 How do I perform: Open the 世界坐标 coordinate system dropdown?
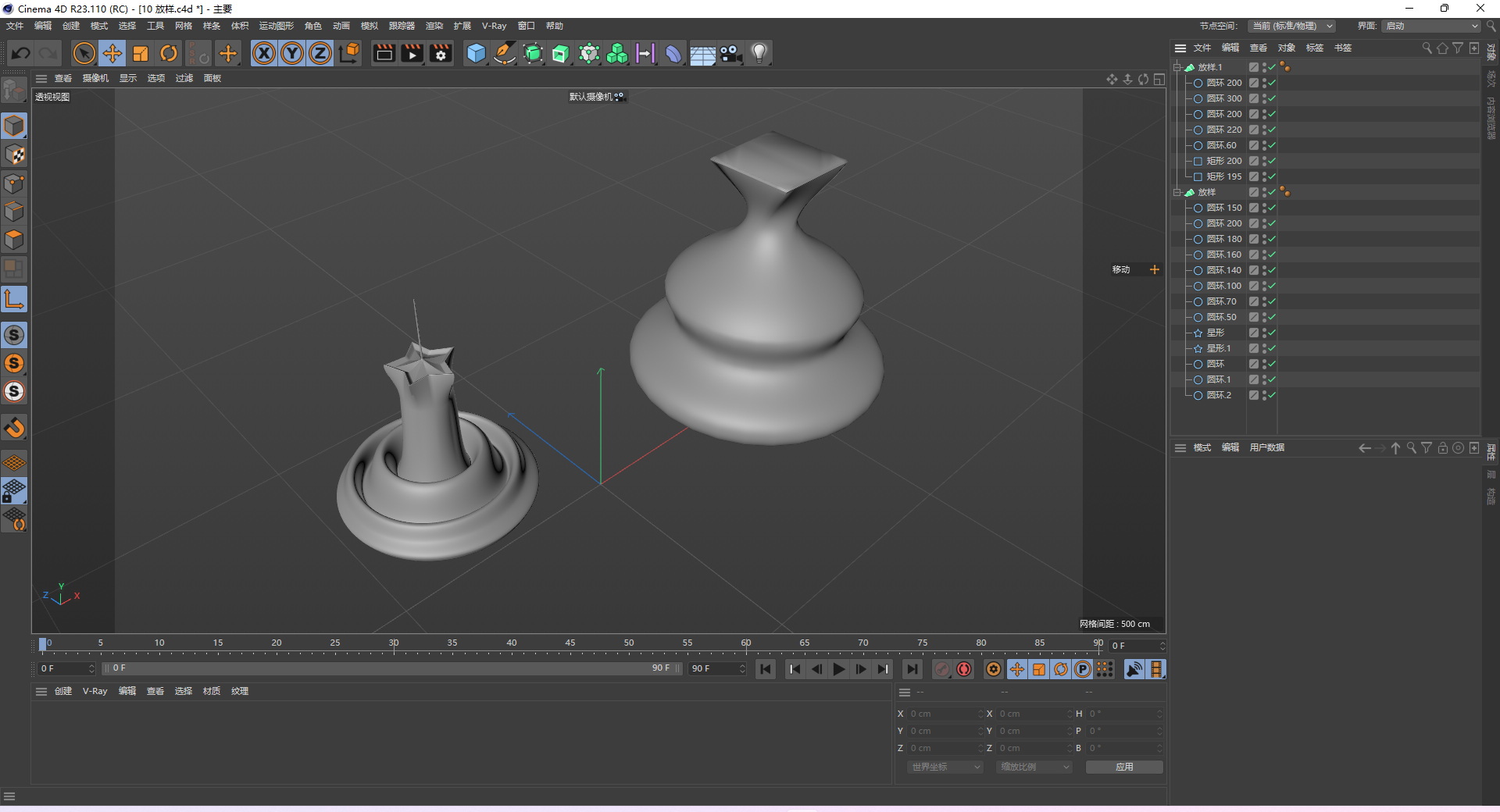(944, 767)
